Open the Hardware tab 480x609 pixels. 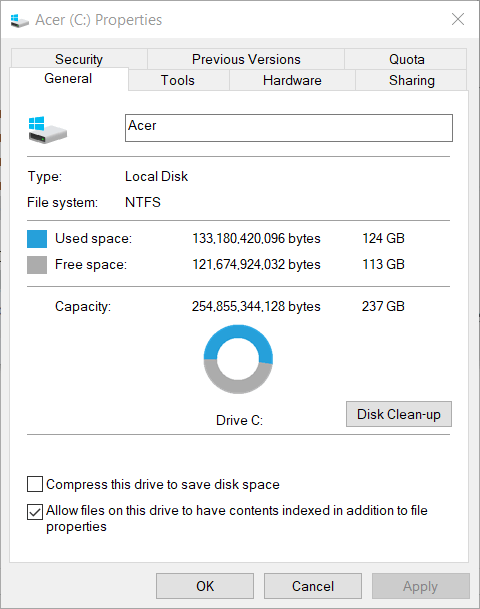[x=292, y=80]
